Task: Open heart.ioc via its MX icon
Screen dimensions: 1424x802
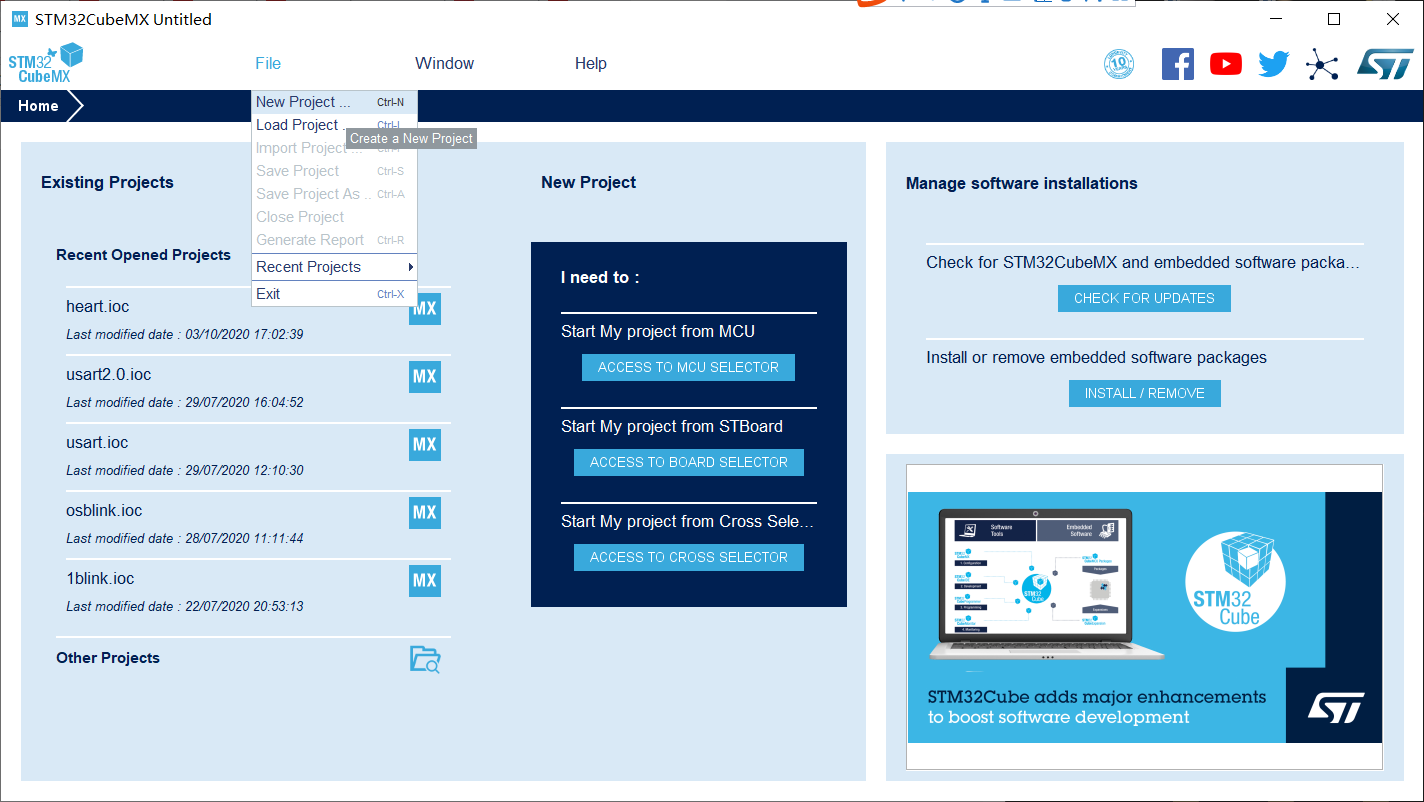Action: tap(425, 309)
